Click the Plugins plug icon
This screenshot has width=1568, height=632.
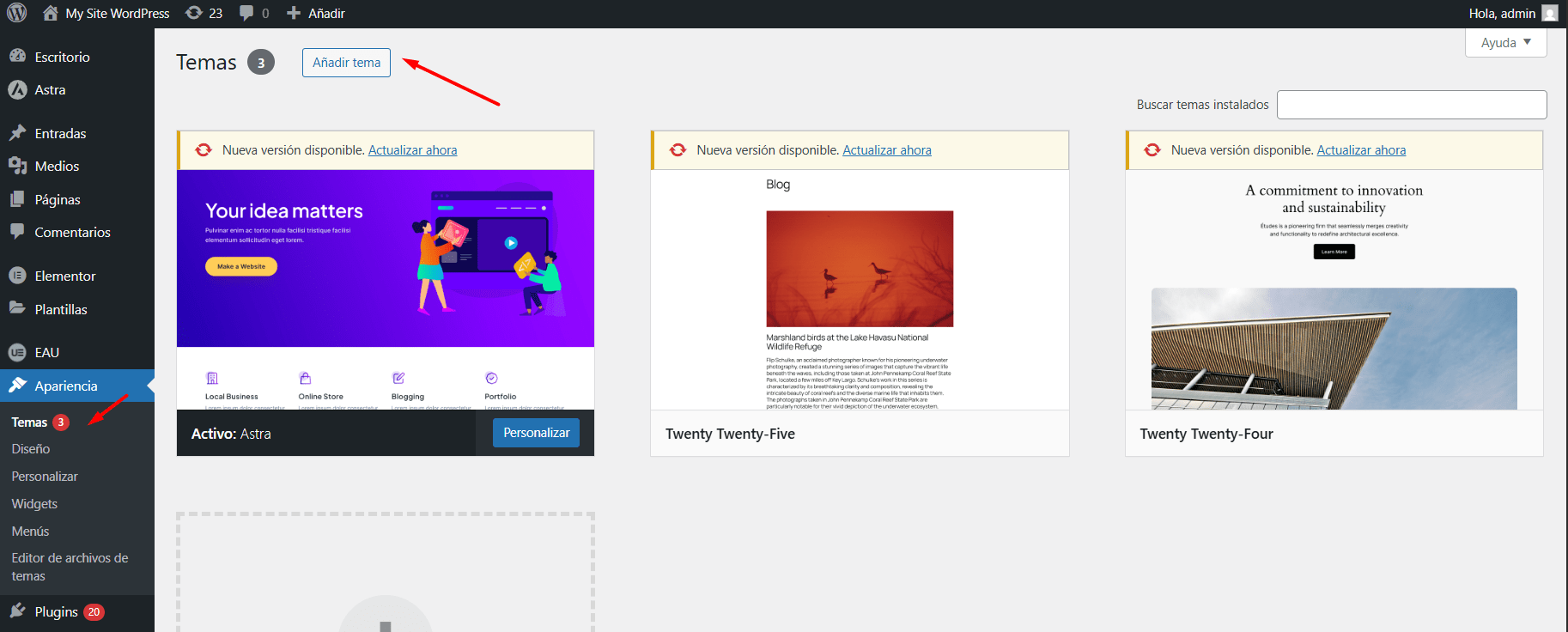point(17,611)
